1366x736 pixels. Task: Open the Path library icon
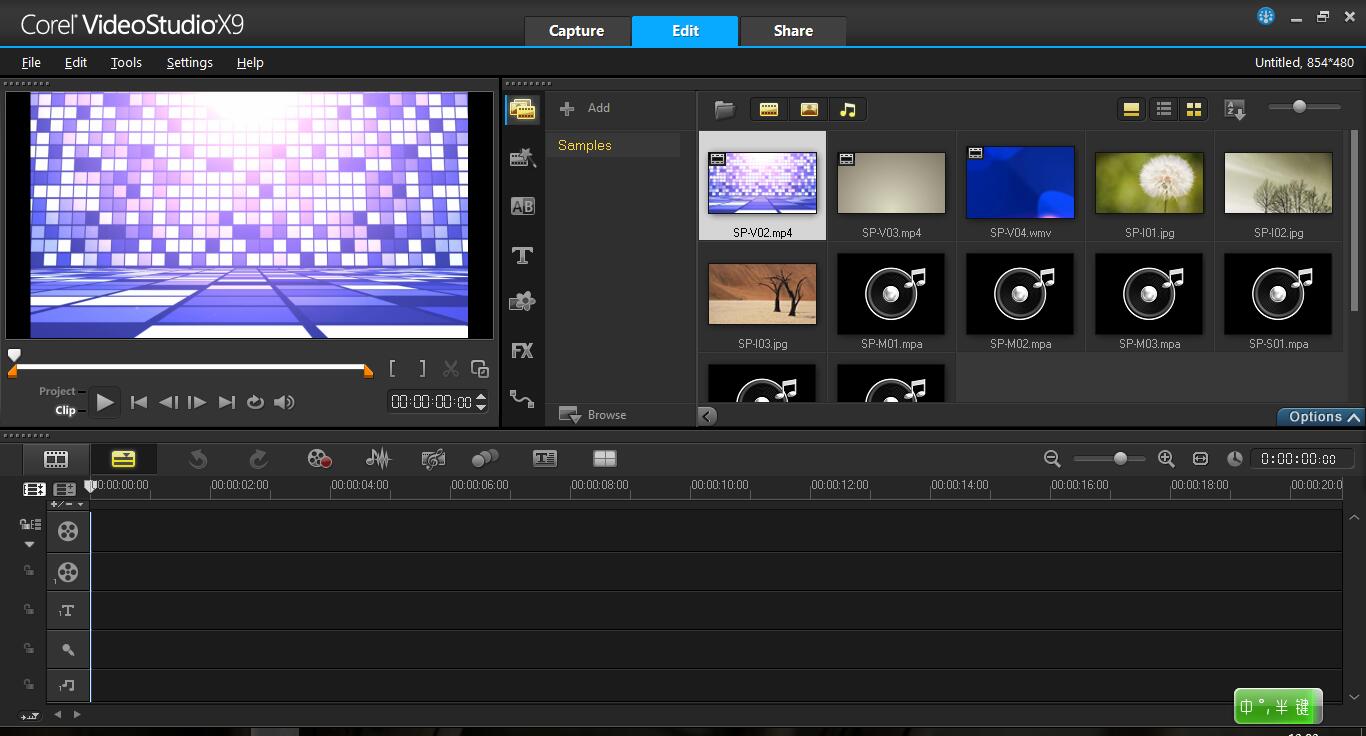tap(522, 399)
